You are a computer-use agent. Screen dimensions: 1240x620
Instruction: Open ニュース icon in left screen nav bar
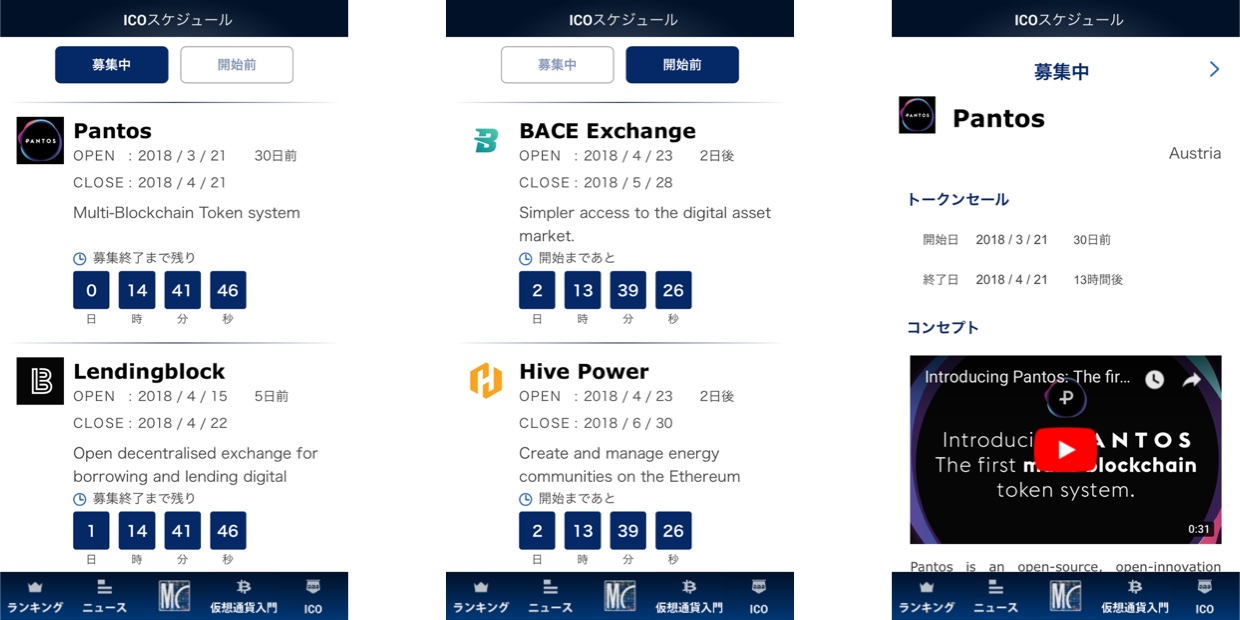point(104,588)
